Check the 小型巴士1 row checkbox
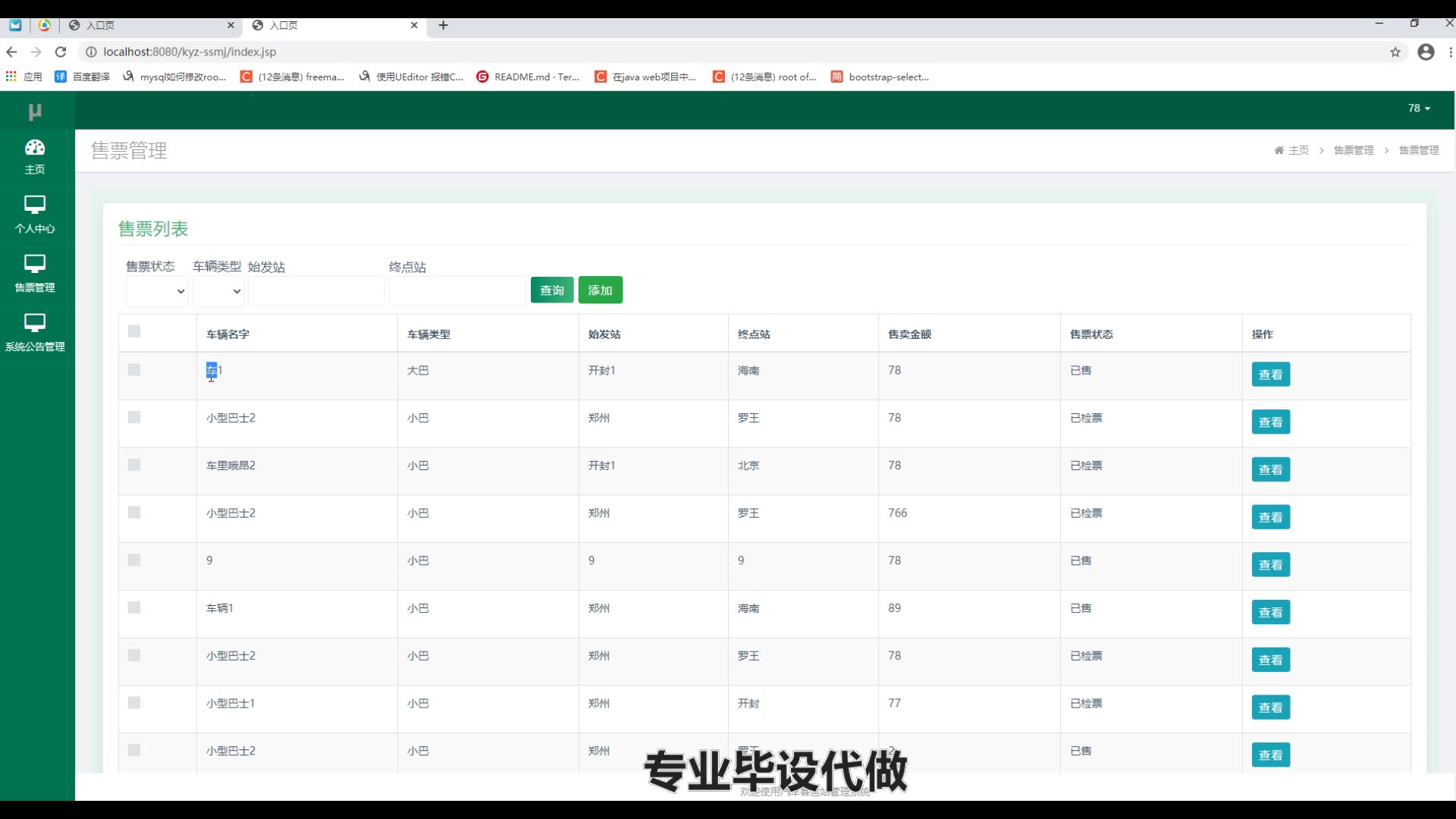The height and width of the screenshot is (819, 1456). coord(134,703)
